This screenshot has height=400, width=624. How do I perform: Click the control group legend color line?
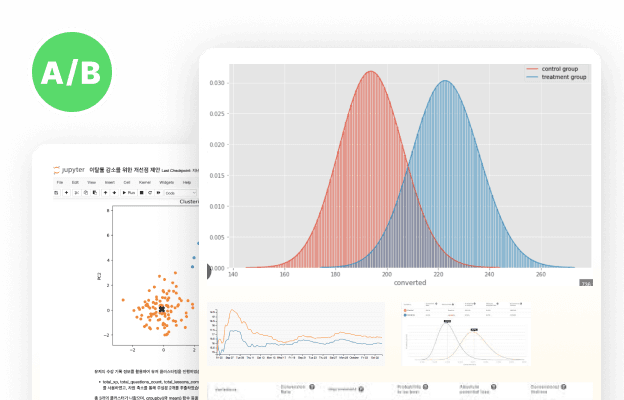pos(531,68)
